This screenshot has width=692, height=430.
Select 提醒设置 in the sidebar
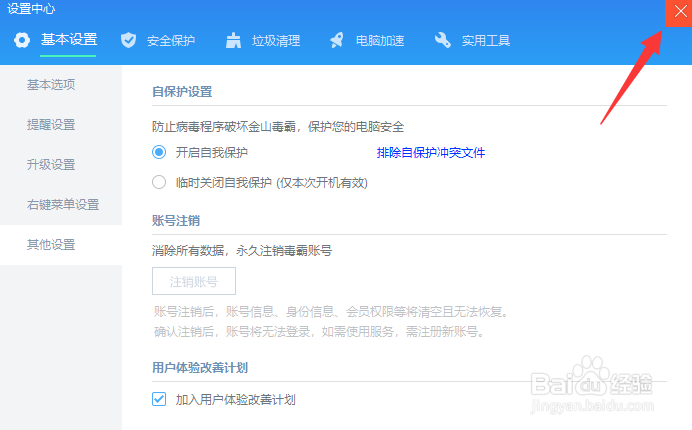click(x=61, y=124)
